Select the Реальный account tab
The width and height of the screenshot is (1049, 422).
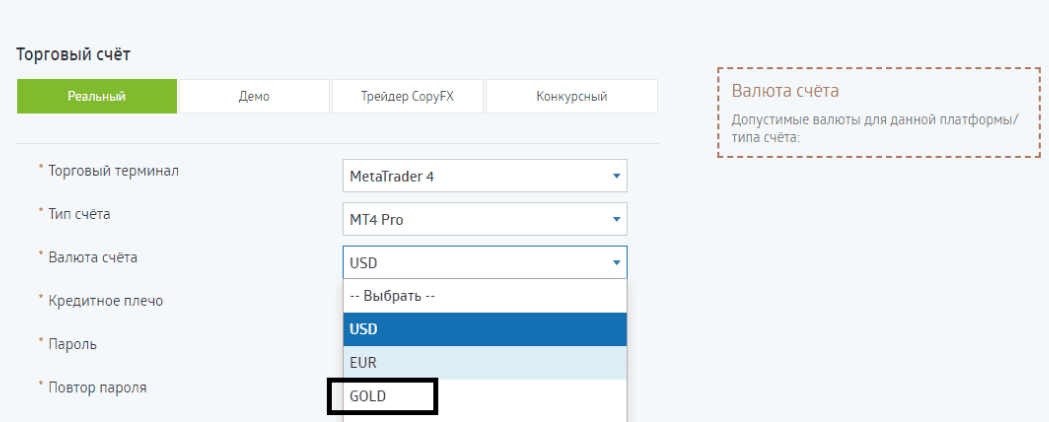click(x=97, y=96)
